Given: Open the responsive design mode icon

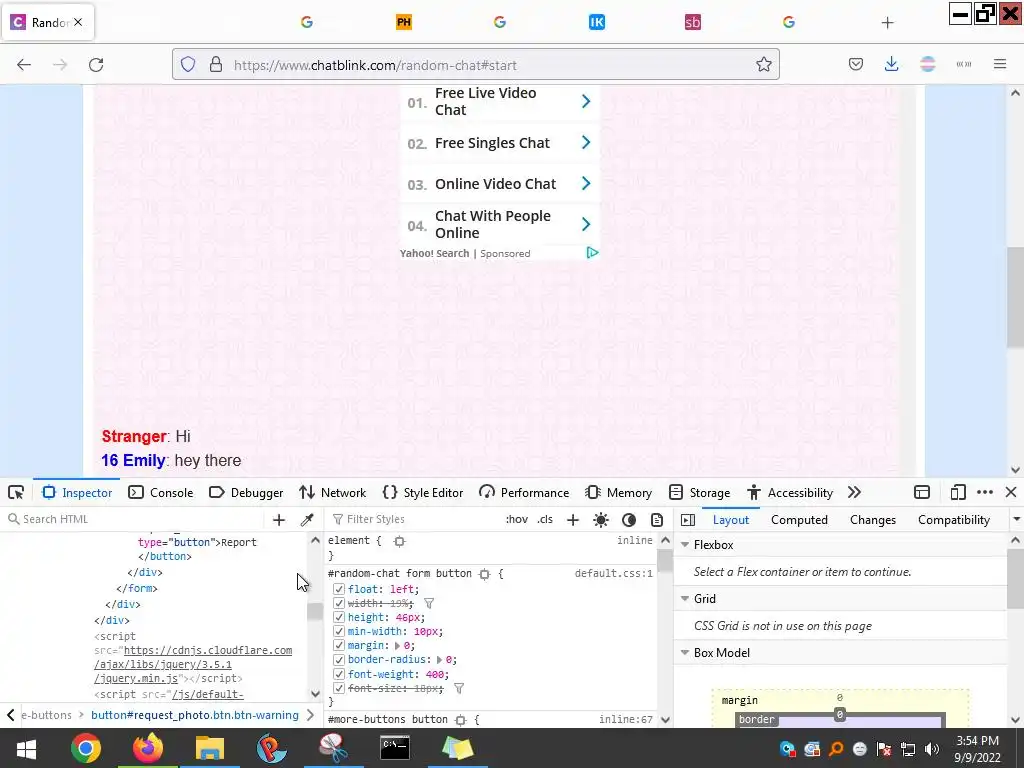Looking at the screenshot, I should pyautogui.click(x=957, y=492).
